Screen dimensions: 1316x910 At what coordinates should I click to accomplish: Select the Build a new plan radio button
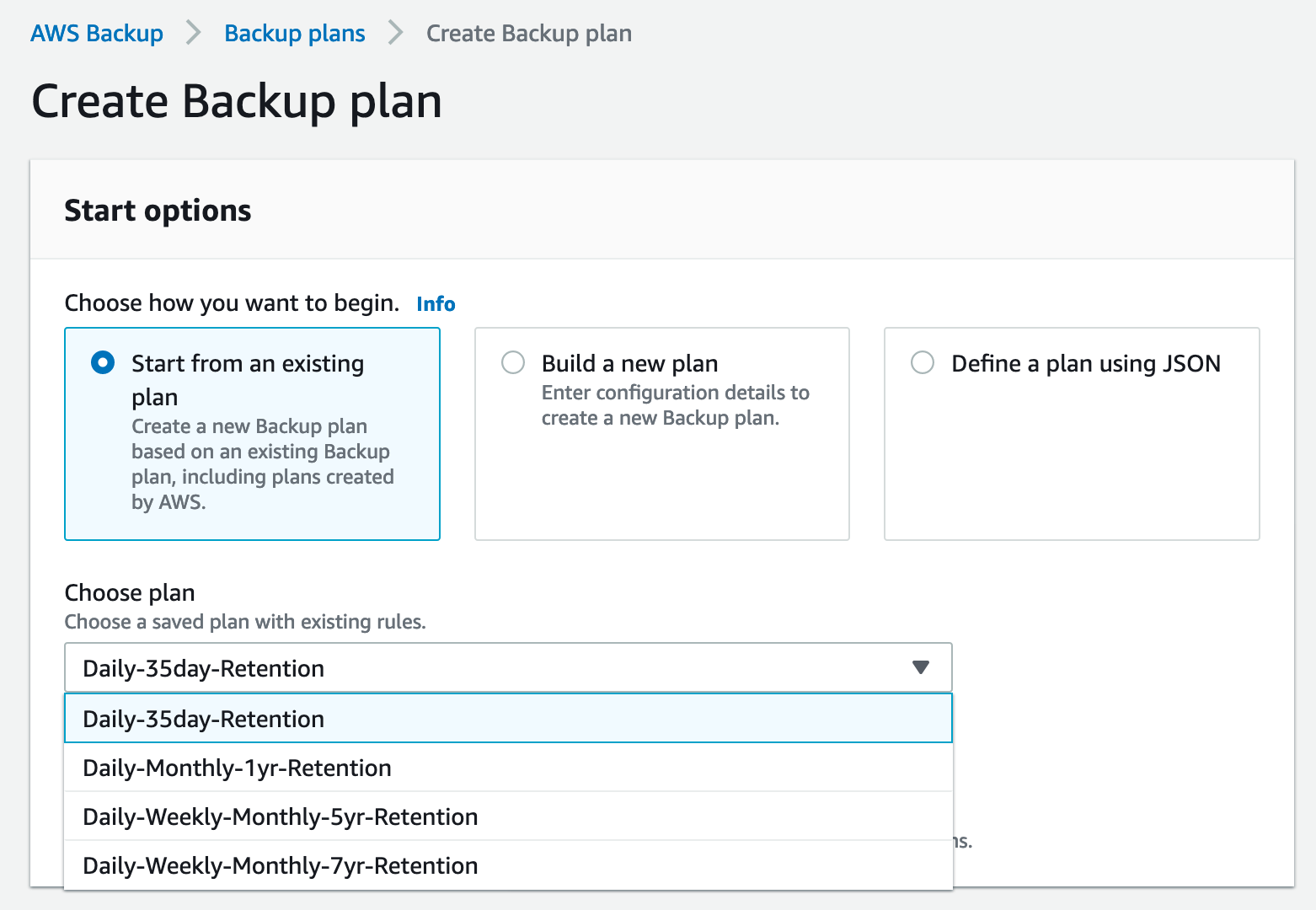513,363
